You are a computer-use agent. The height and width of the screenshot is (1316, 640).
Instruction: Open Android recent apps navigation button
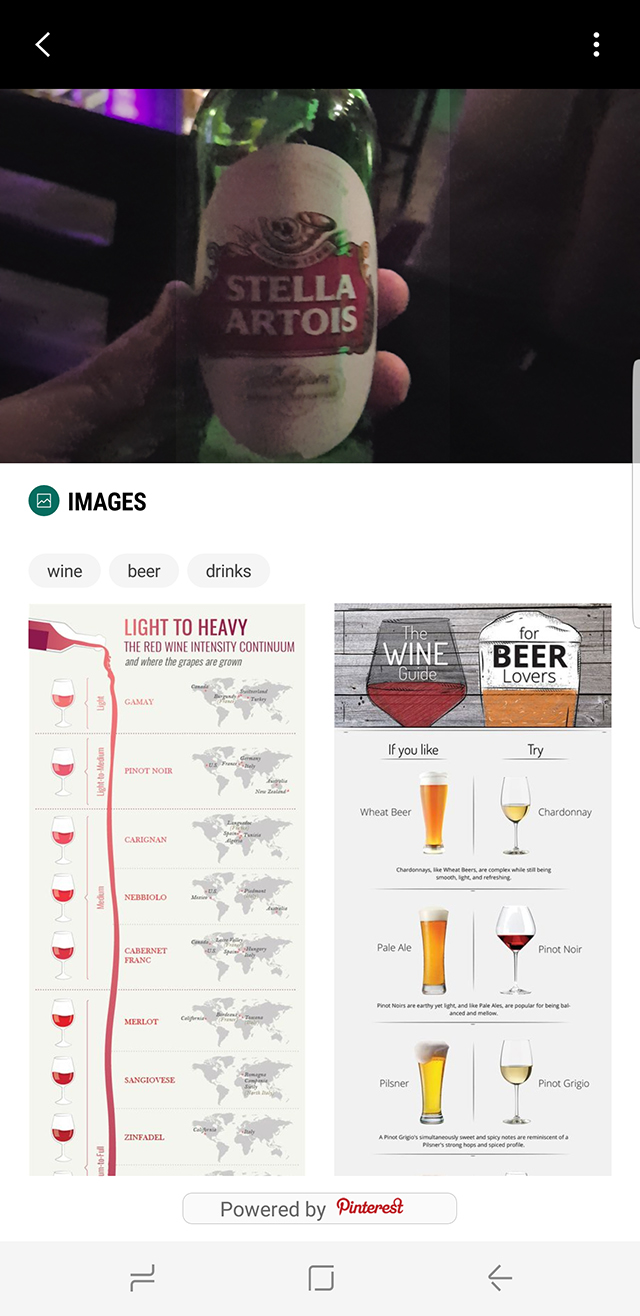143,1277
